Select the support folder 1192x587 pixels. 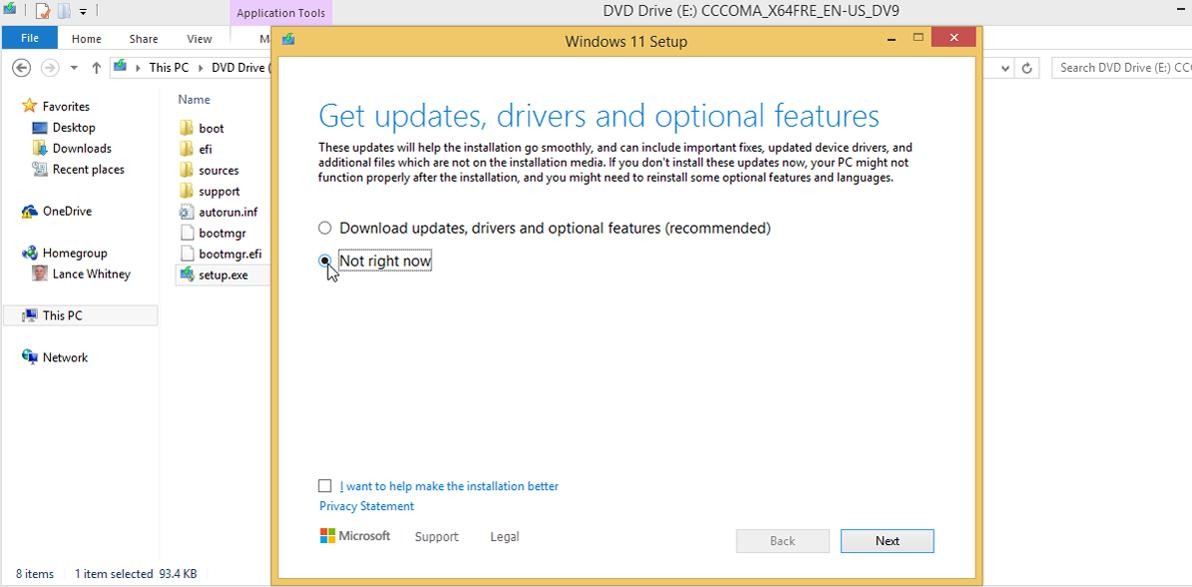[x=219, y=192]
